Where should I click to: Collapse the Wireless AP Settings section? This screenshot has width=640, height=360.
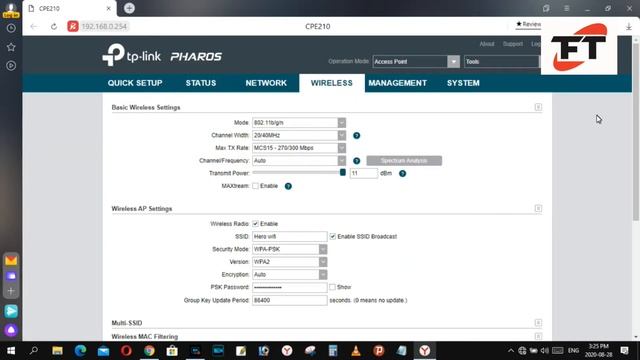[x=538, y=209]
